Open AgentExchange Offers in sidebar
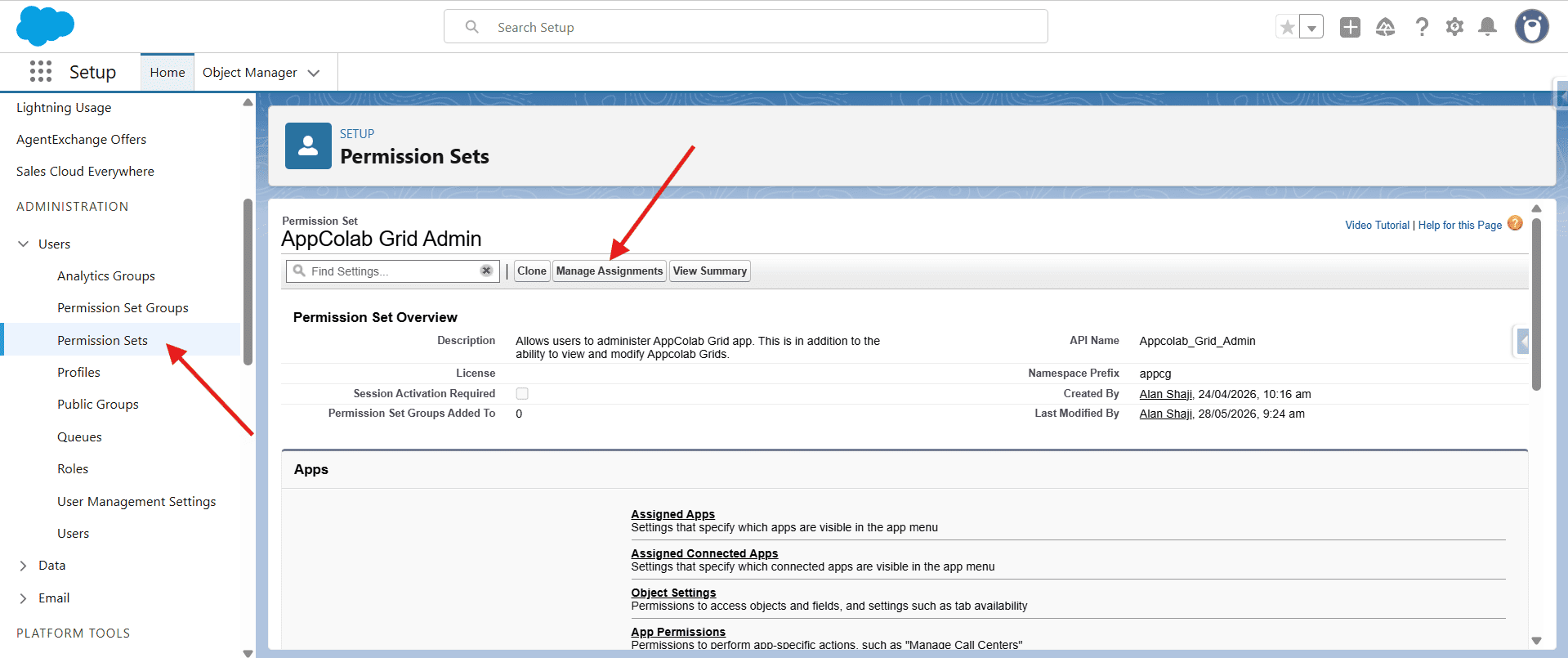This screenshot has height=658, width=1568. click(82, 140)
